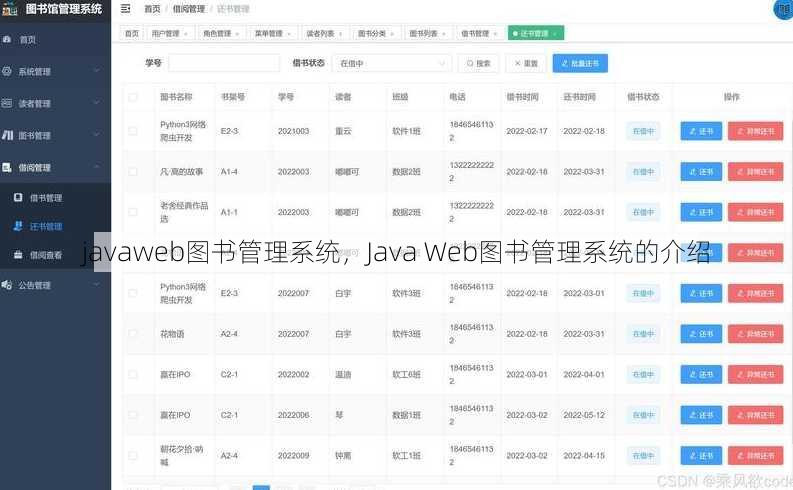Switch to the 图书列表 tab

[x=423, y=33]
